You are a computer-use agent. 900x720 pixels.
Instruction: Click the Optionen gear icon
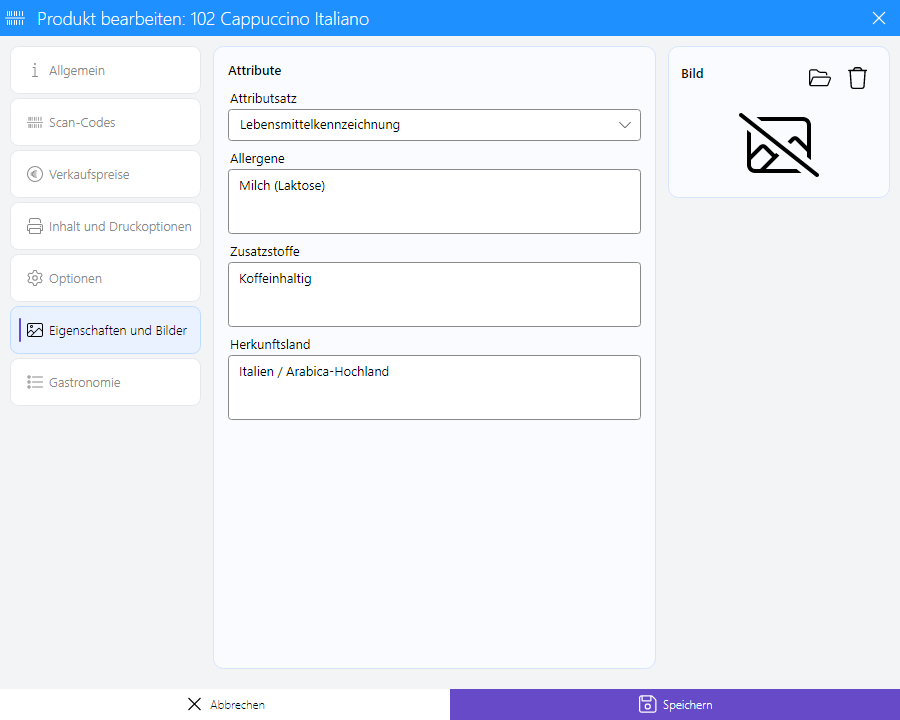(x=34, y=278)
